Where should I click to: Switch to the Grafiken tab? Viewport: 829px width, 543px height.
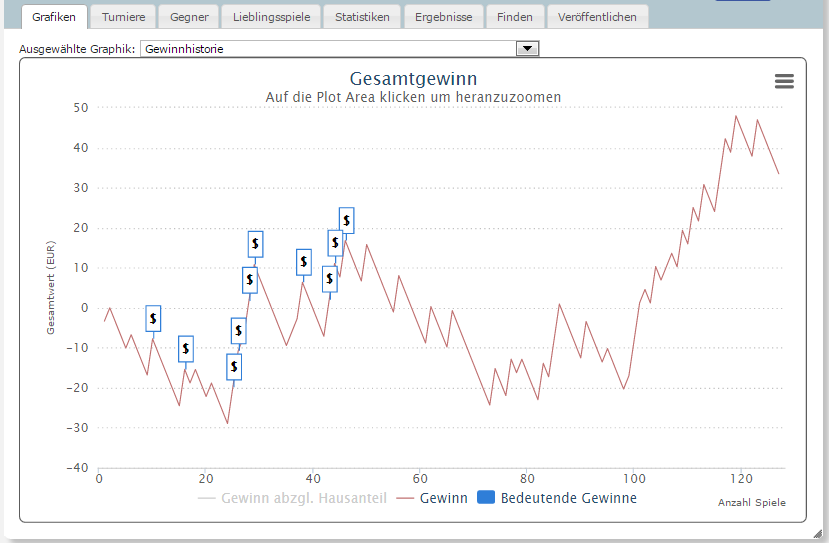tap(53, 17)
